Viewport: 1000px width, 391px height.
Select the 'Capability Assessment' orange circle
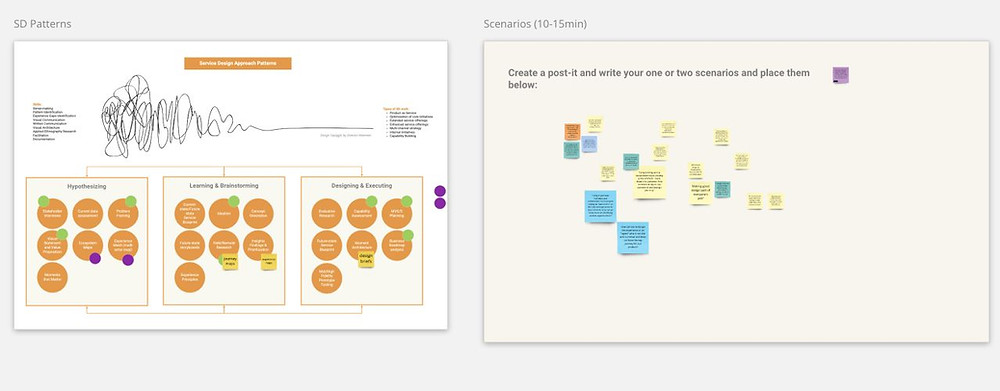point(362,214)
